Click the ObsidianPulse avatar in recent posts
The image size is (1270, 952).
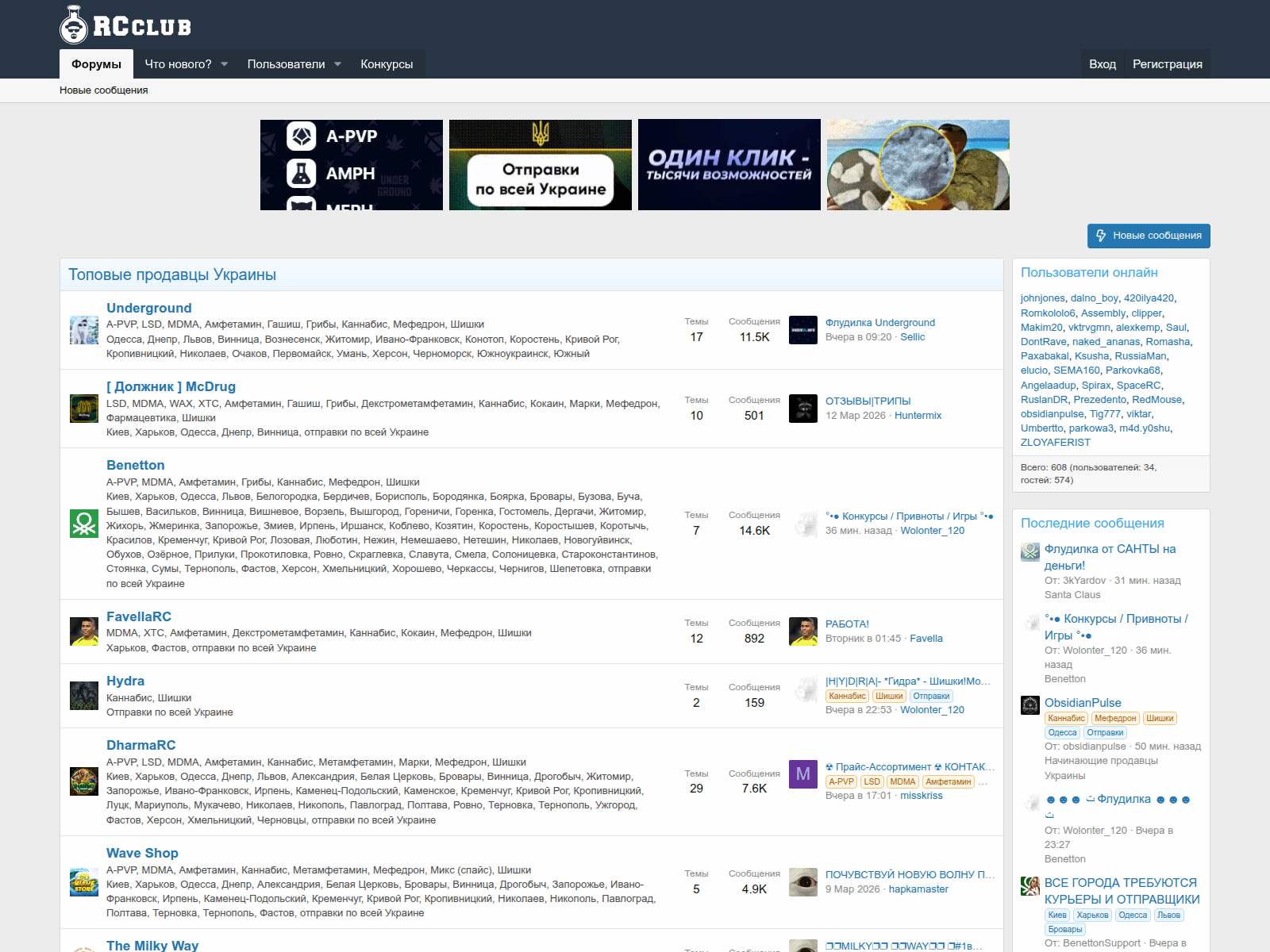[1030, 704]
